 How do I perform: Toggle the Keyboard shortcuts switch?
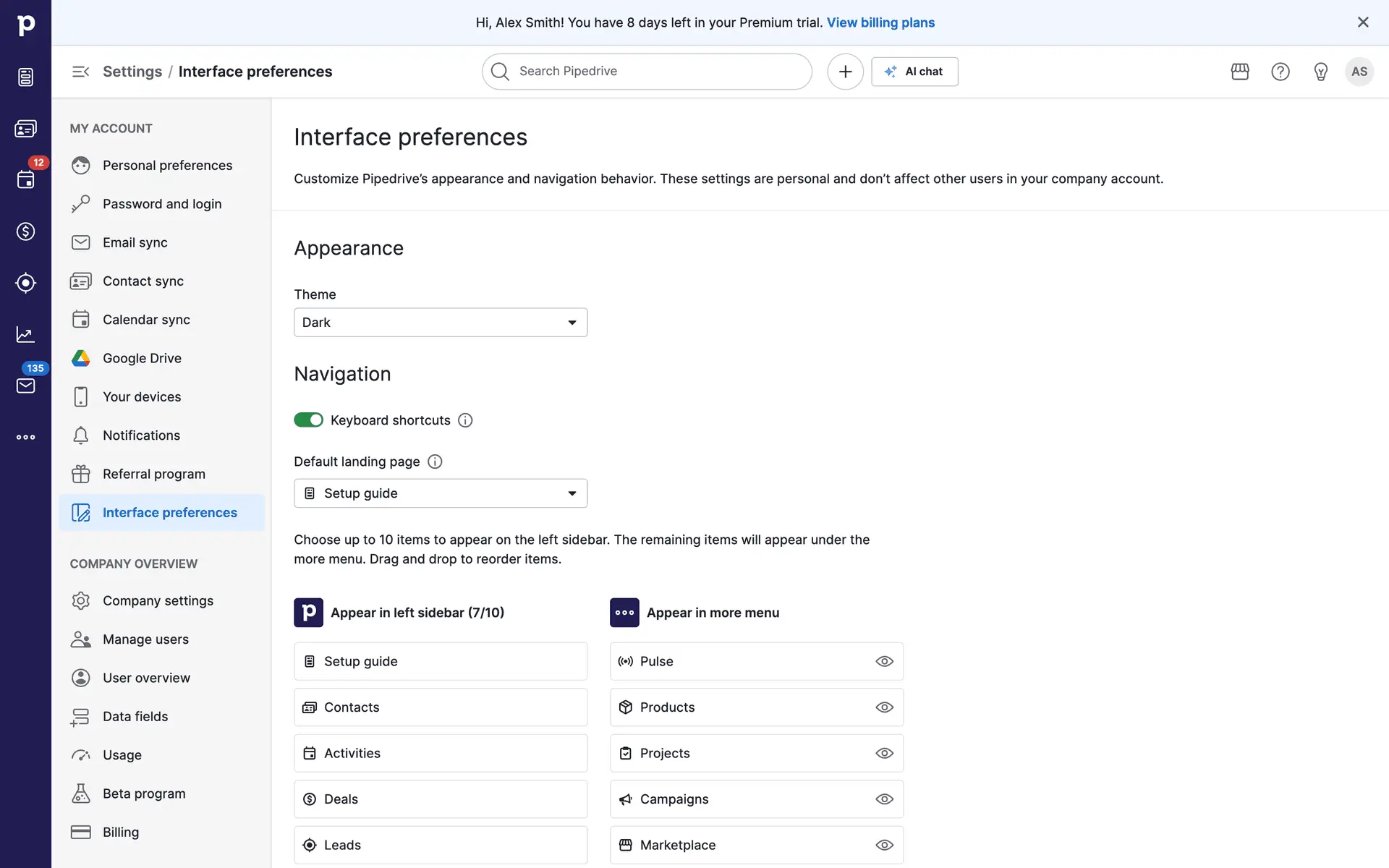[308, 420]
